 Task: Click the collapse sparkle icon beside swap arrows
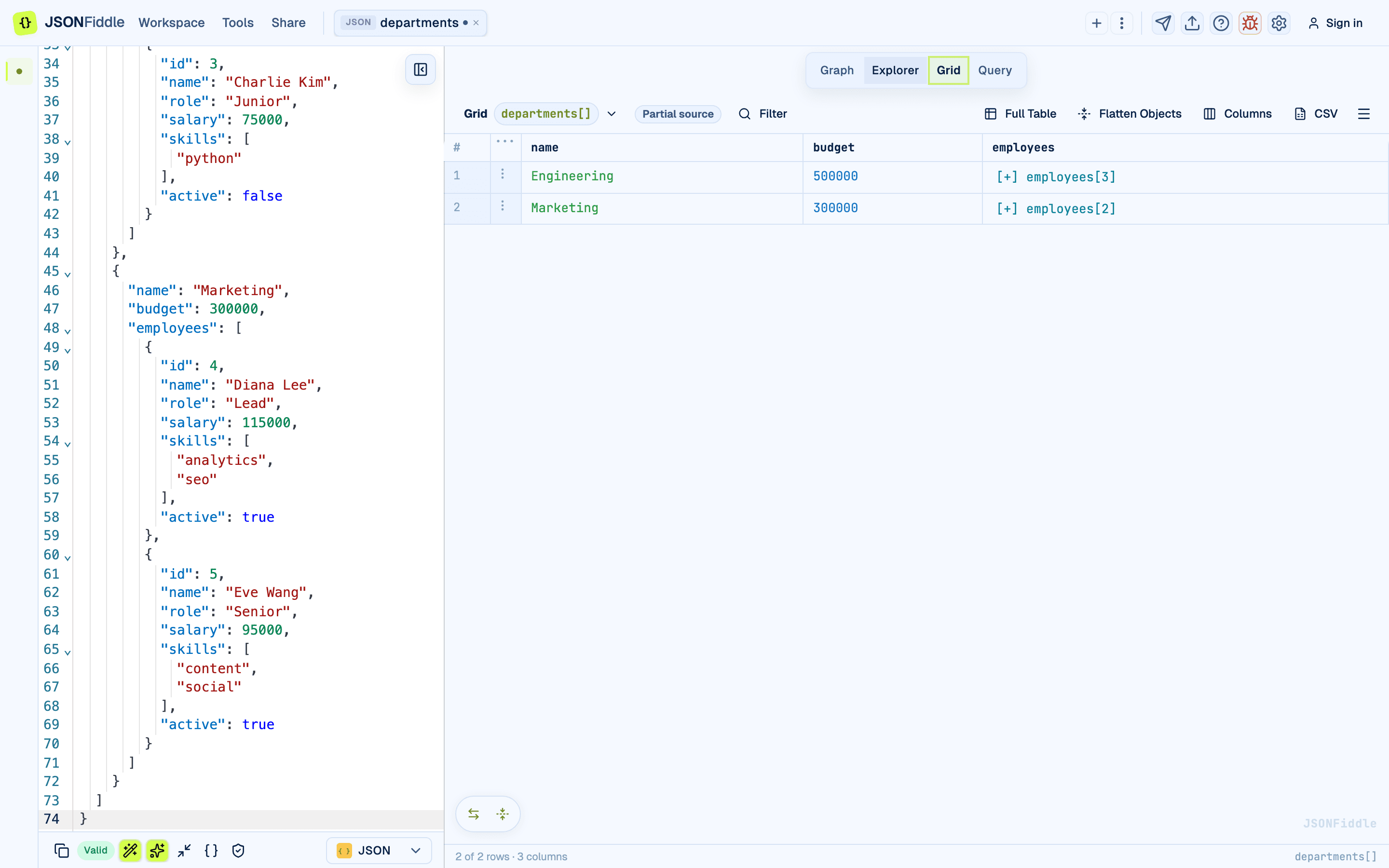tap(503, 814)
